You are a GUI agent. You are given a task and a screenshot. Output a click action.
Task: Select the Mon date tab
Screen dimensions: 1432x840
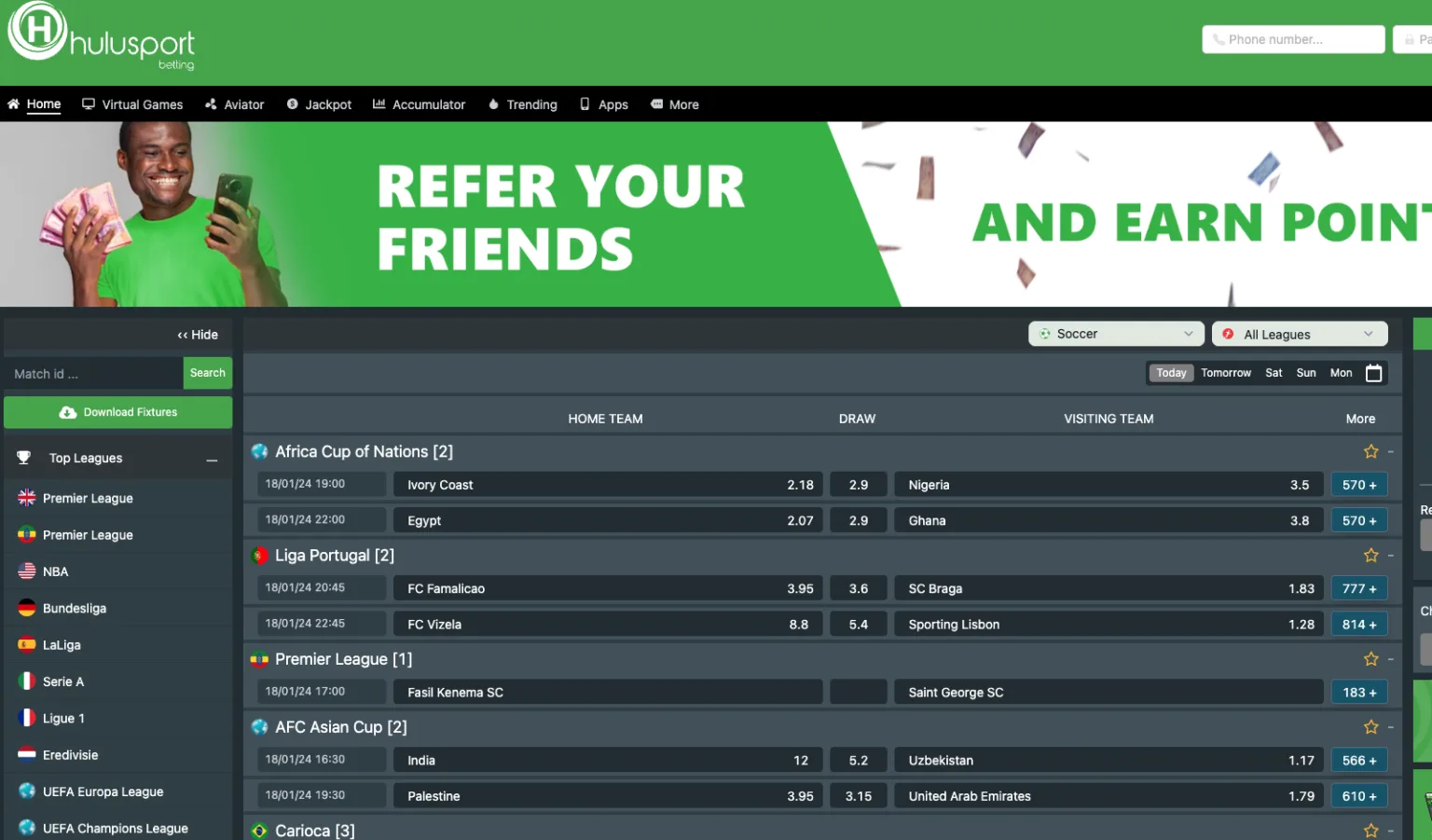[1341, 373]
